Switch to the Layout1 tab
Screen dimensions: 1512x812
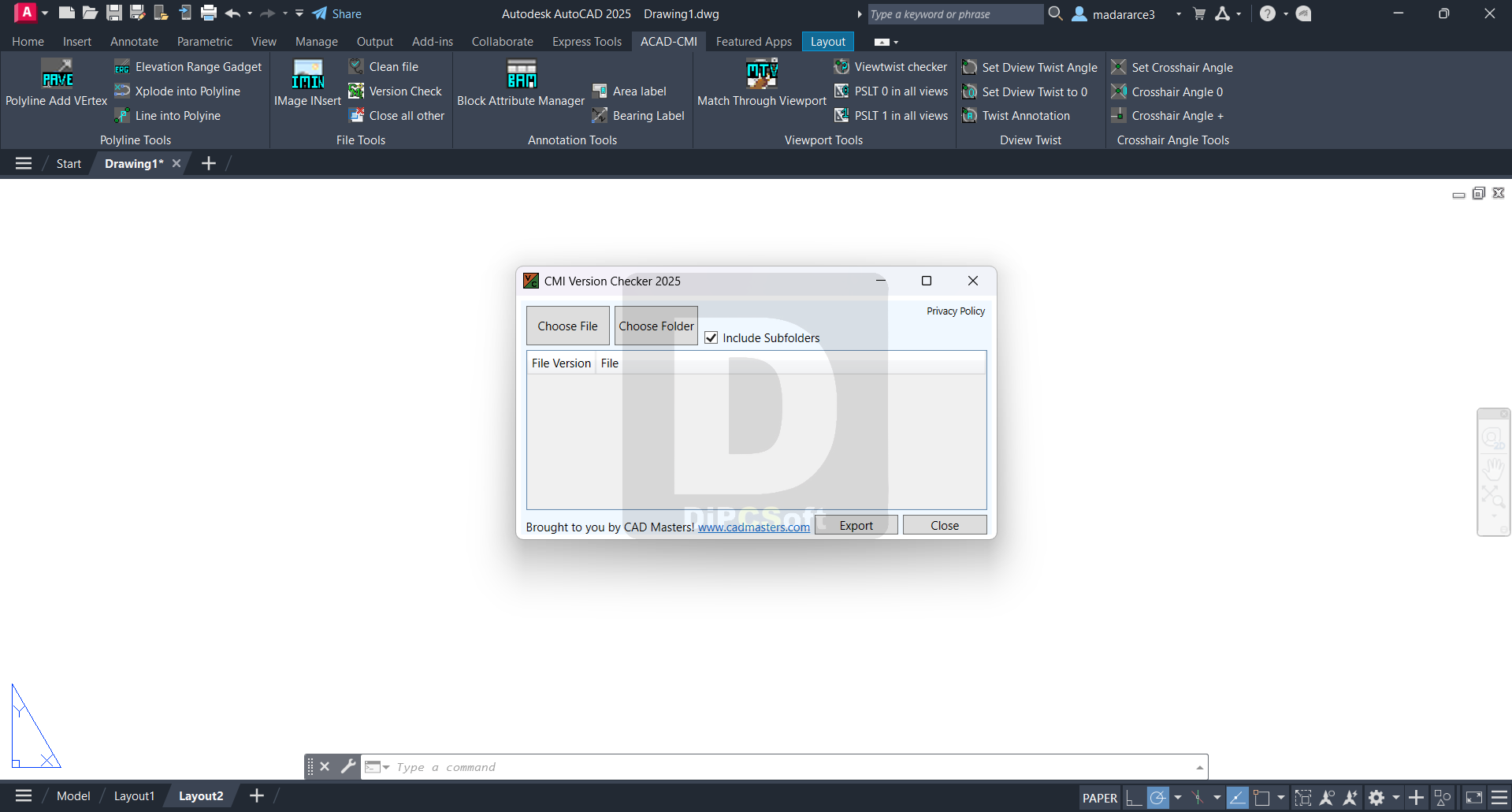tap(134, 796)
